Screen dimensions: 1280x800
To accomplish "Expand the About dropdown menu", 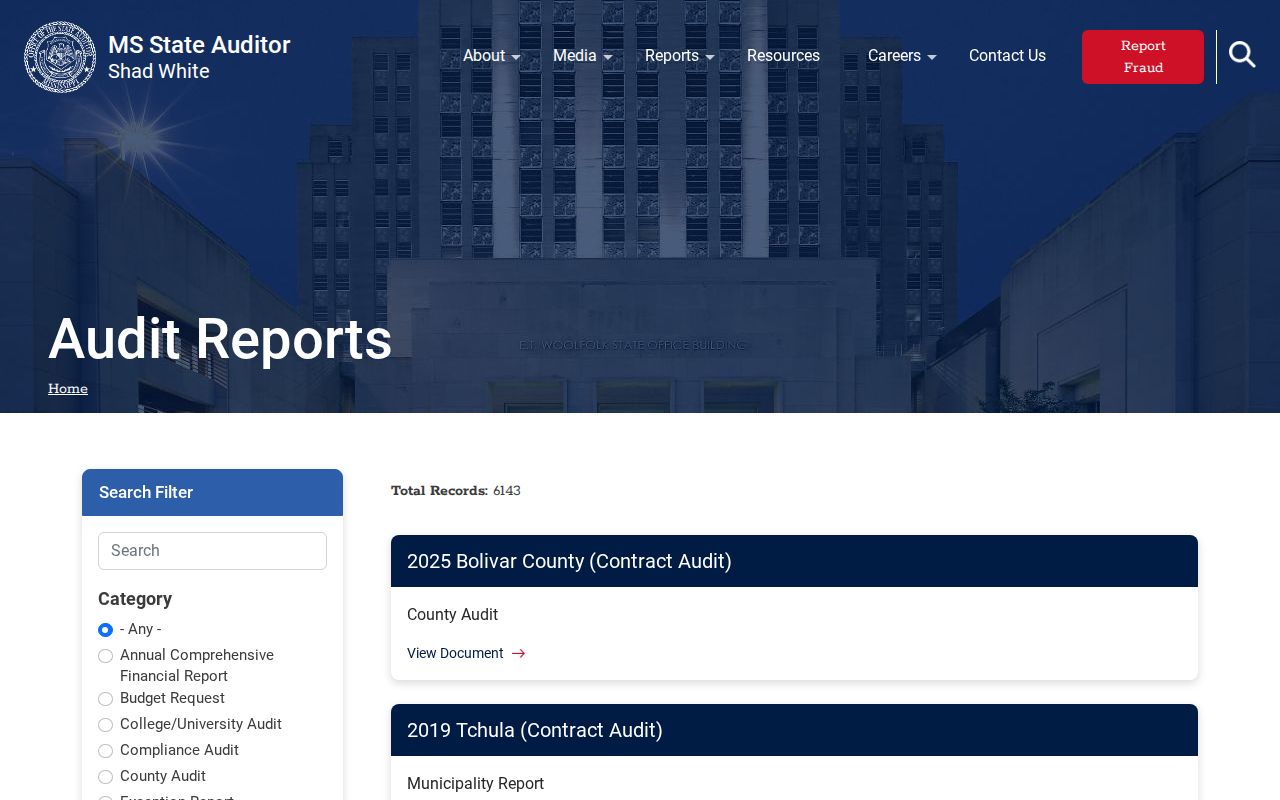I will [491, 56].
